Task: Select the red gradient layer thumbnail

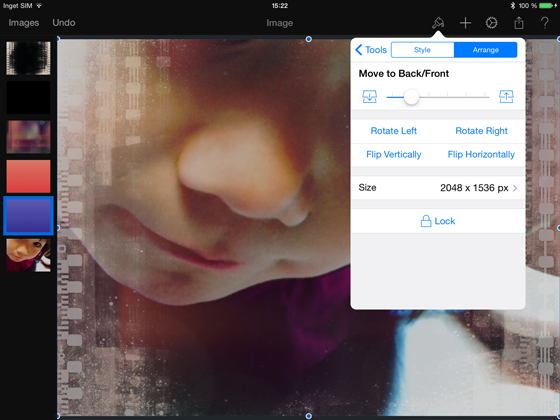Action: click(x=28, y=176)
